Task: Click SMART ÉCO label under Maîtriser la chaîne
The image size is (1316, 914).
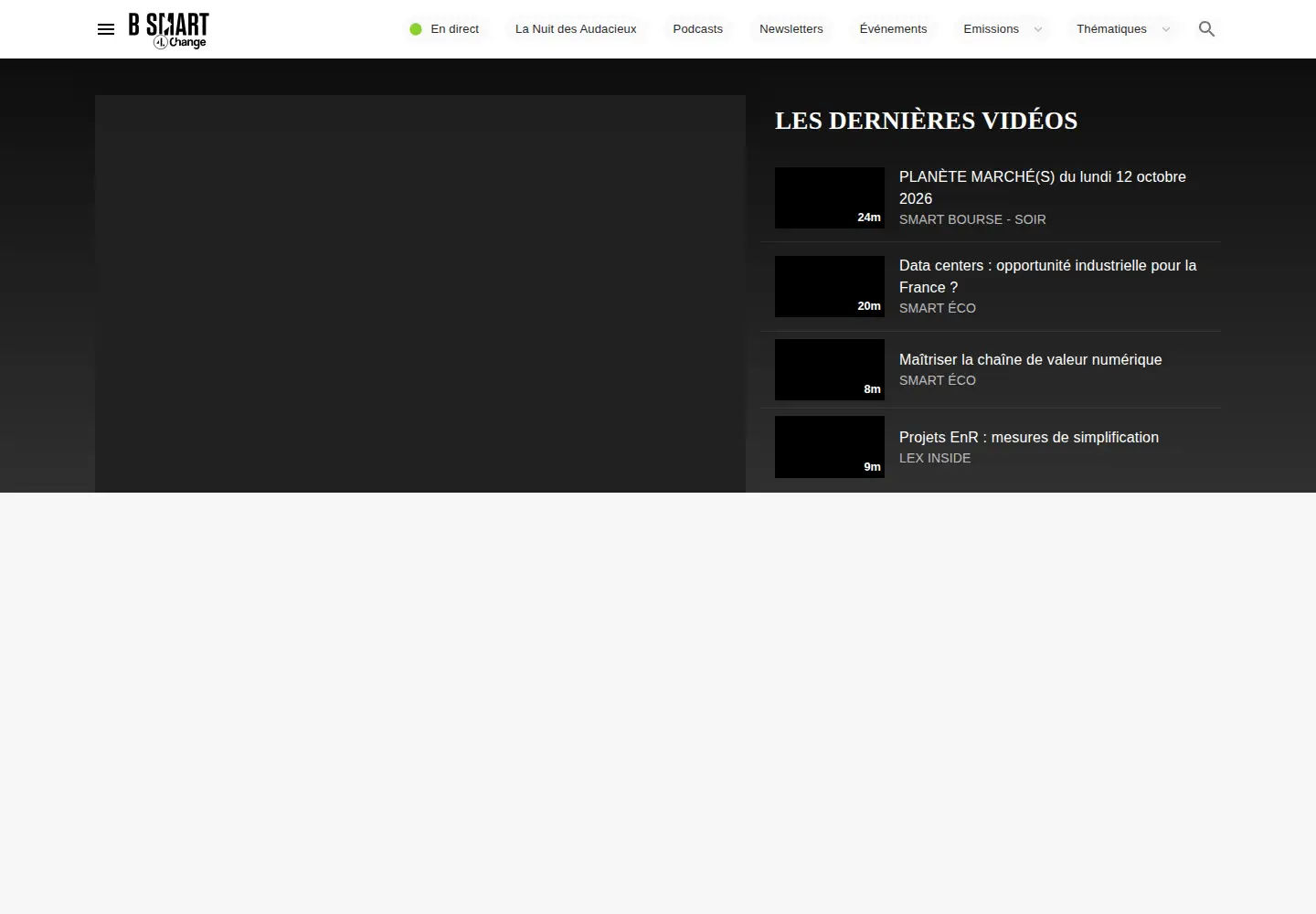Action: pyautogui.click(x=938, y=380)
